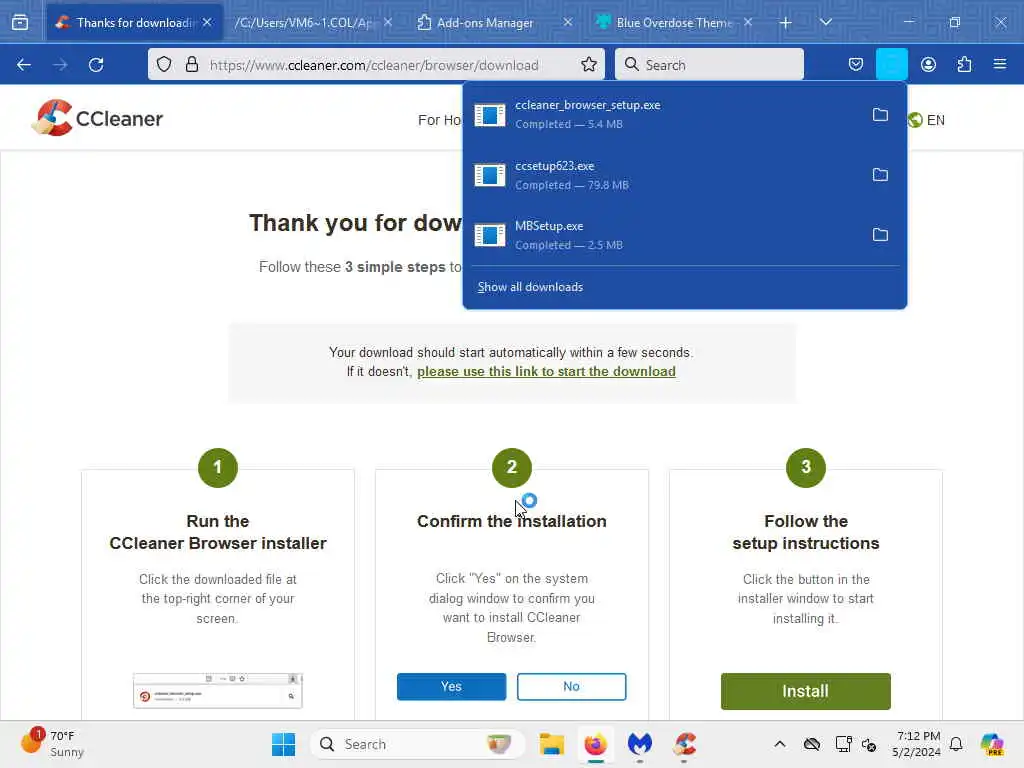Image resolution: width=1024 pixels, height=768 pixels.
Task: Open the Windows Start menu
Action: 283,744
